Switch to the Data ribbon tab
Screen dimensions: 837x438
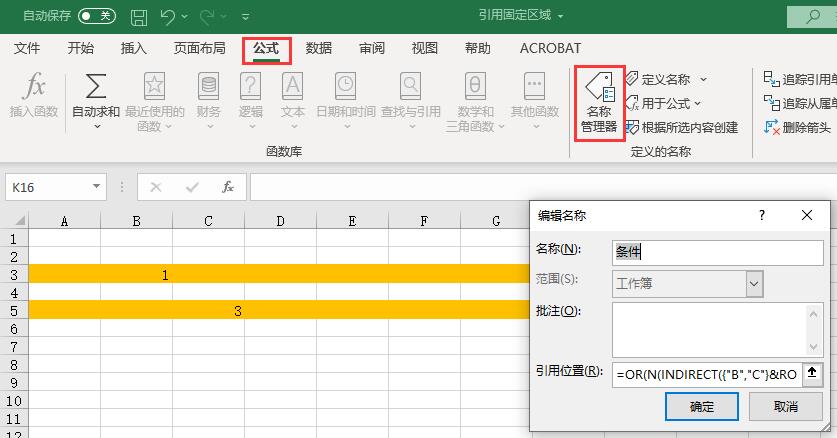(319, 48)
